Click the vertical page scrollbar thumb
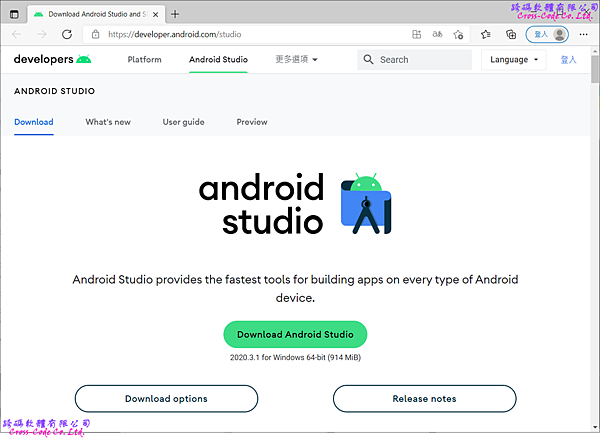 tap(595, 69)
